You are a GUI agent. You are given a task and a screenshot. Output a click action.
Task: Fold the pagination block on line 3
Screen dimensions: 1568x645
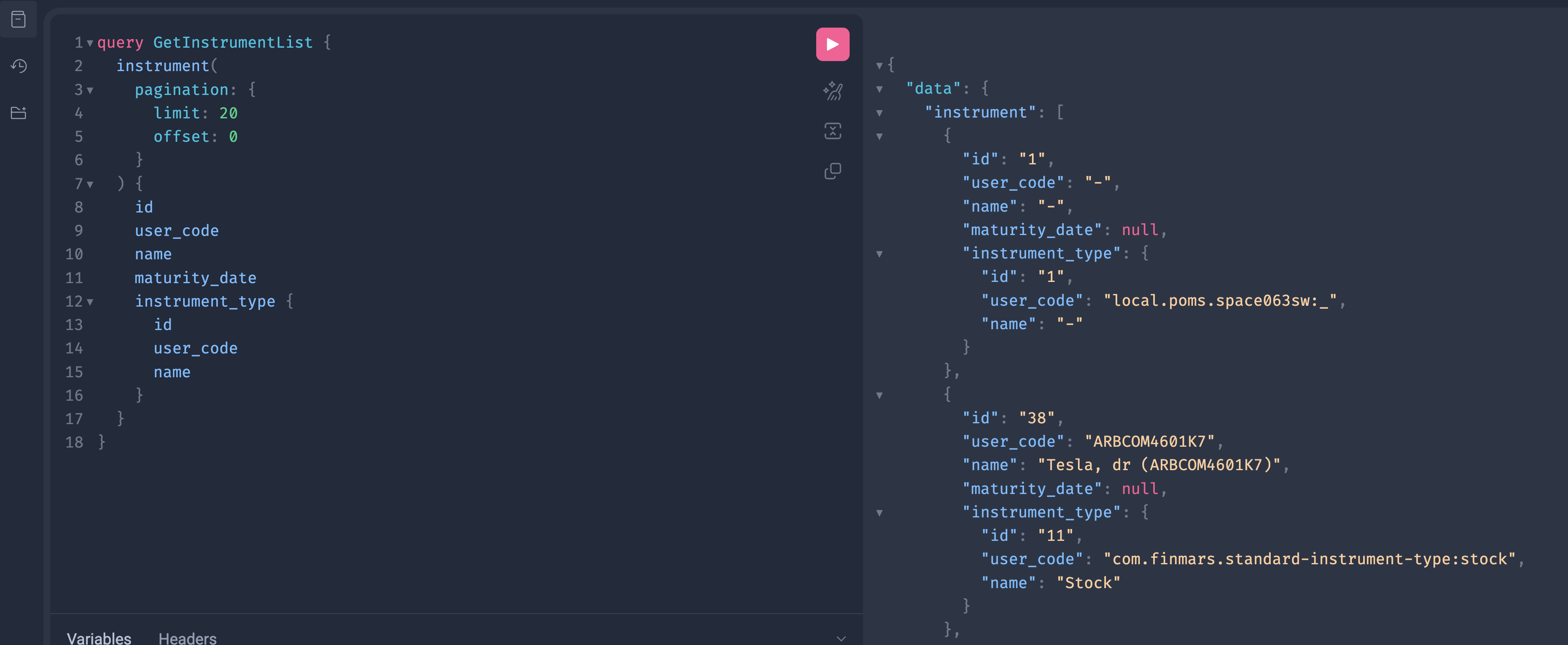coord(90,91)
